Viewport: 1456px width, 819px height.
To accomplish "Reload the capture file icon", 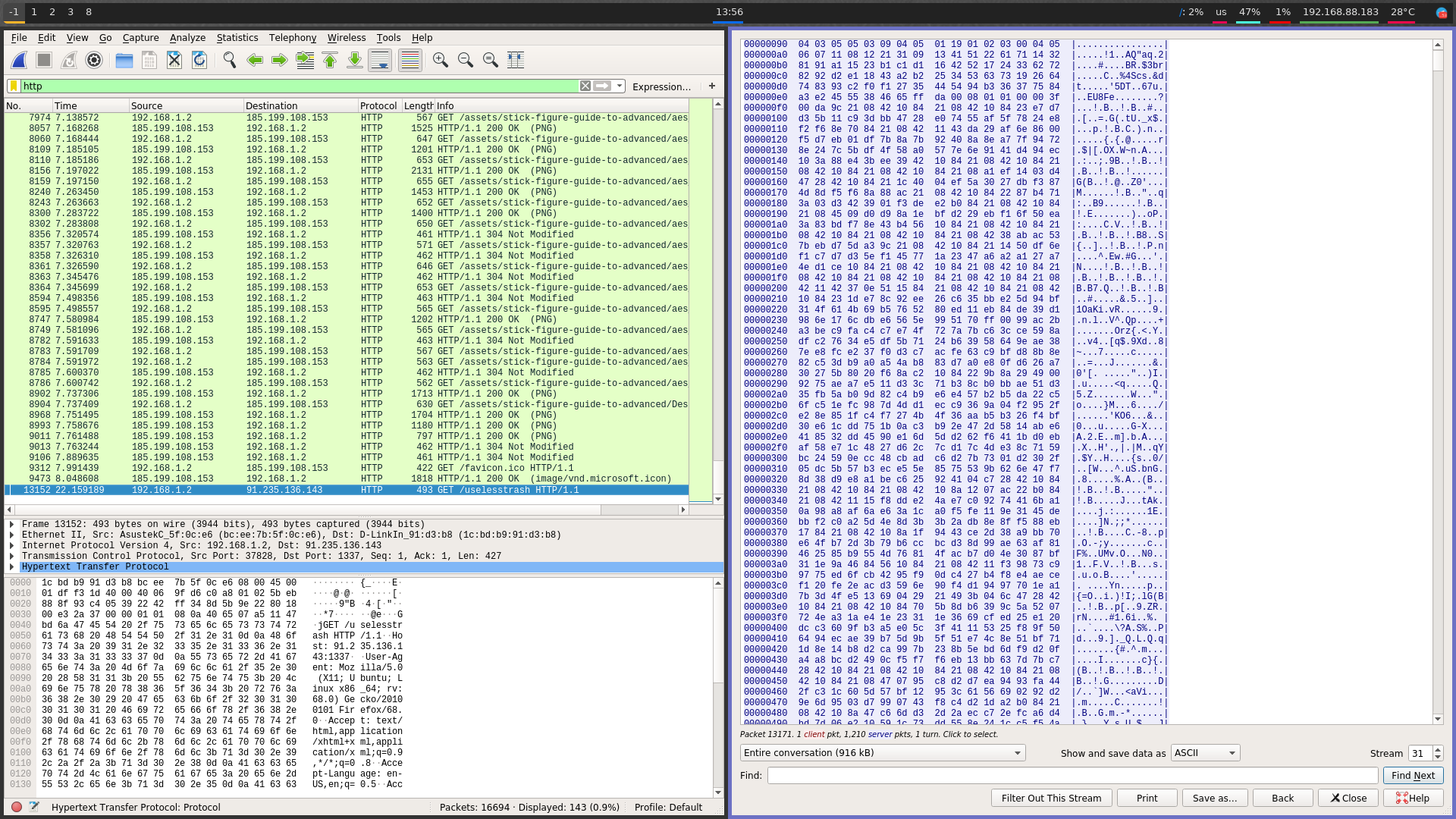I will [199, 60].
